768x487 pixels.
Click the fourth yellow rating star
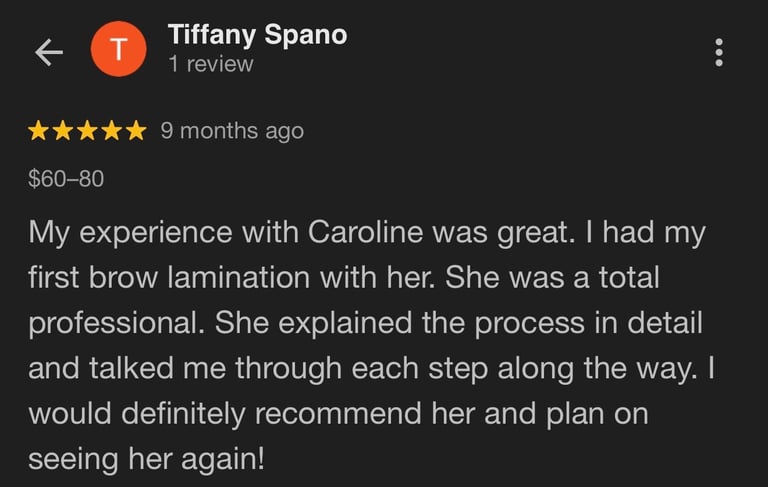tap(112, 131)
